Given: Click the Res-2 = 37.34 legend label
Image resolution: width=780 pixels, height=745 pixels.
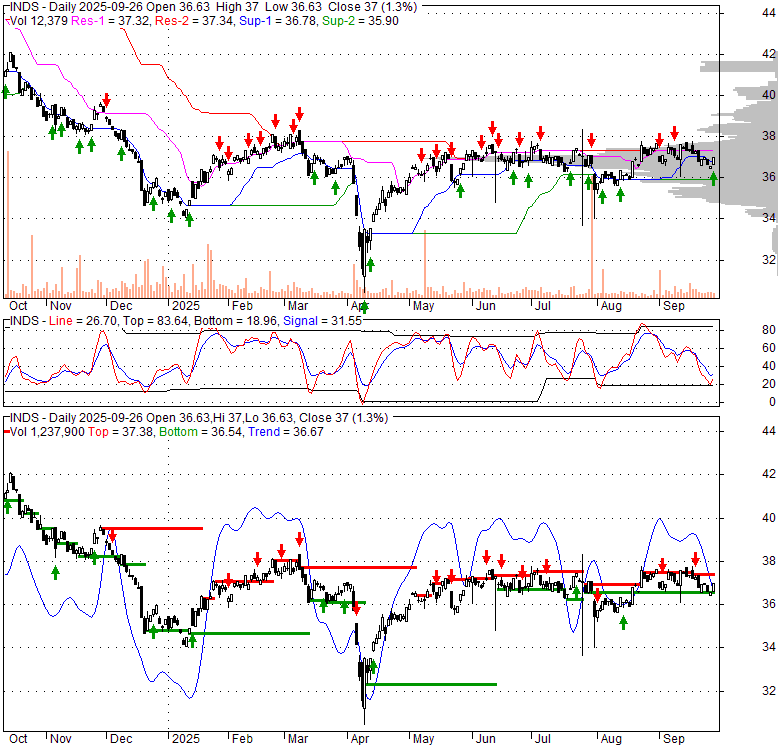Looking at the screenshot, I should pyautogui.click(x=194, y=20).
